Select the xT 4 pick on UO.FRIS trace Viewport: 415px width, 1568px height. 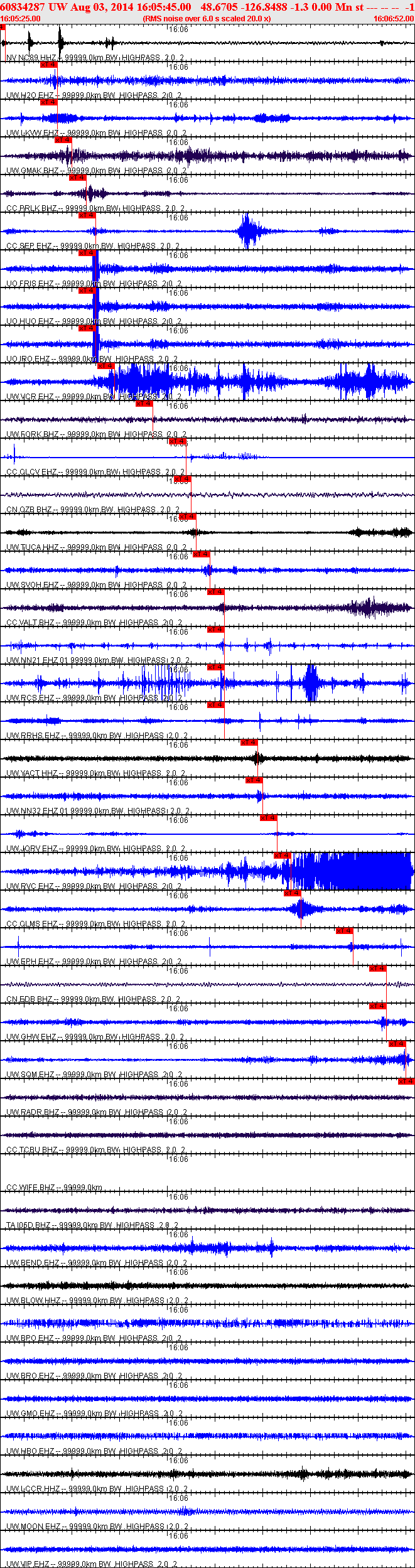coord(87,253)
